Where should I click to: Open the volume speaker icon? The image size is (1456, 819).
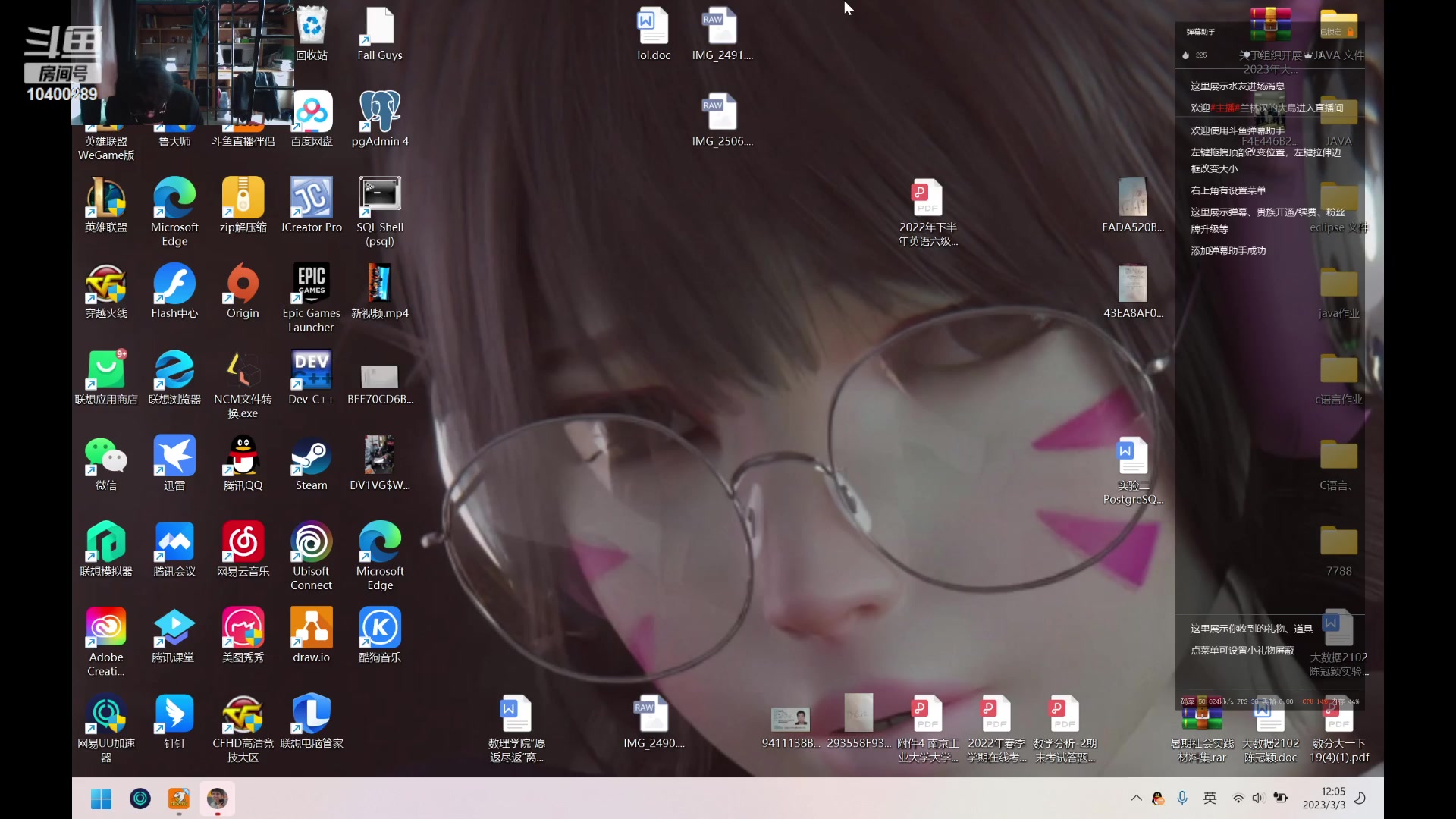click(1258, 798)
